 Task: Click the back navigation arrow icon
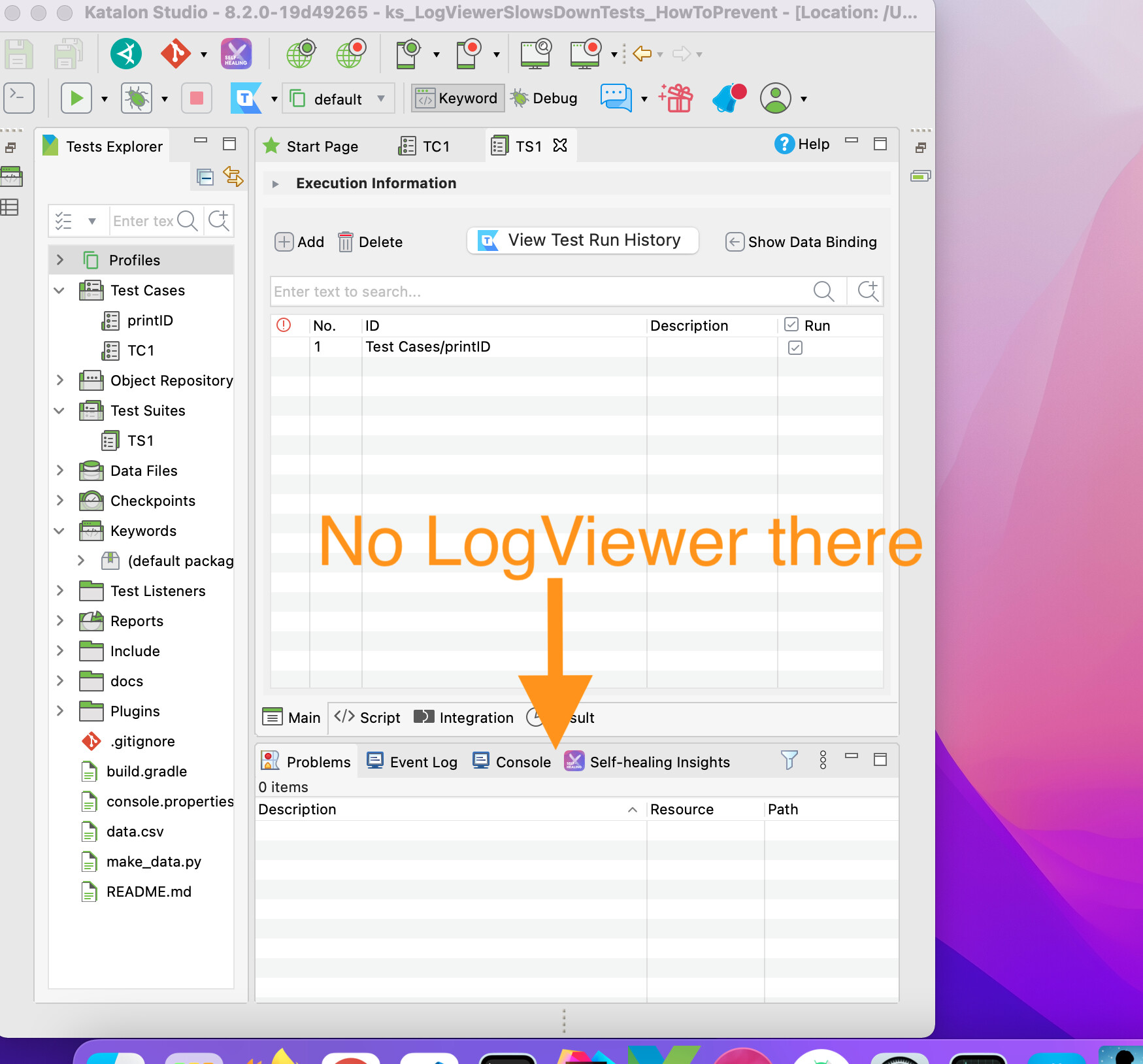coord(642,54)
